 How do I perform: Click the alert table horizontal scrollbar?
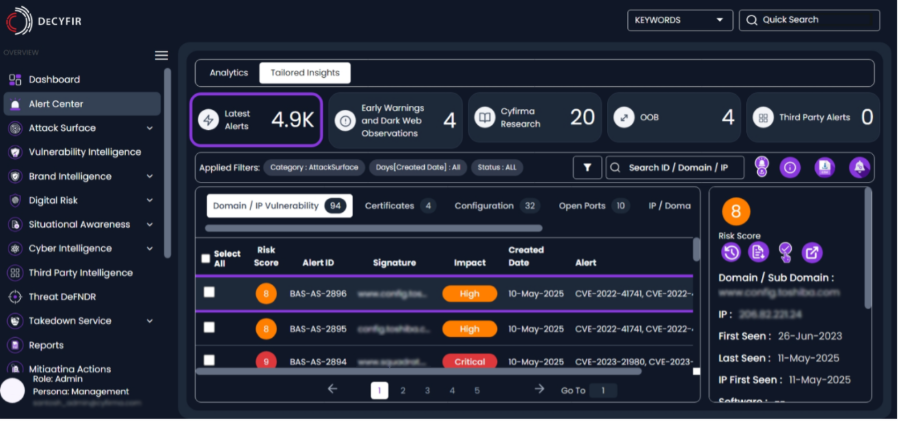tap(418, 372)
